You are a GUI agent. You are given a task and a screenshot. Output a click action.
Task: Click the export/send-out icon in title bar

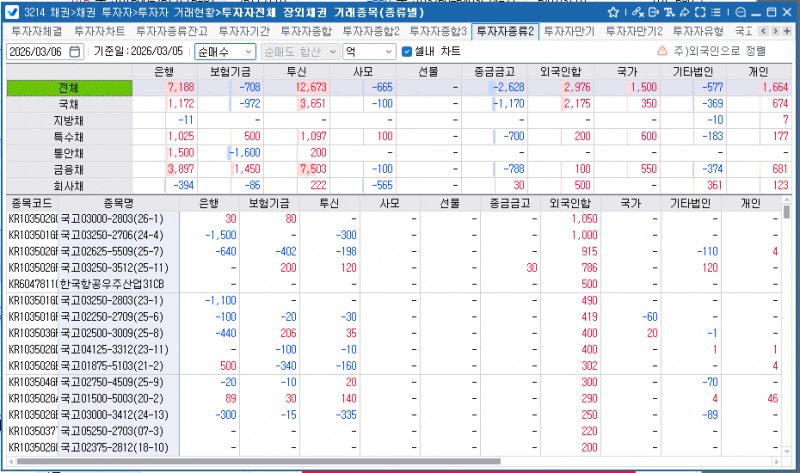(x=654, y=12)
